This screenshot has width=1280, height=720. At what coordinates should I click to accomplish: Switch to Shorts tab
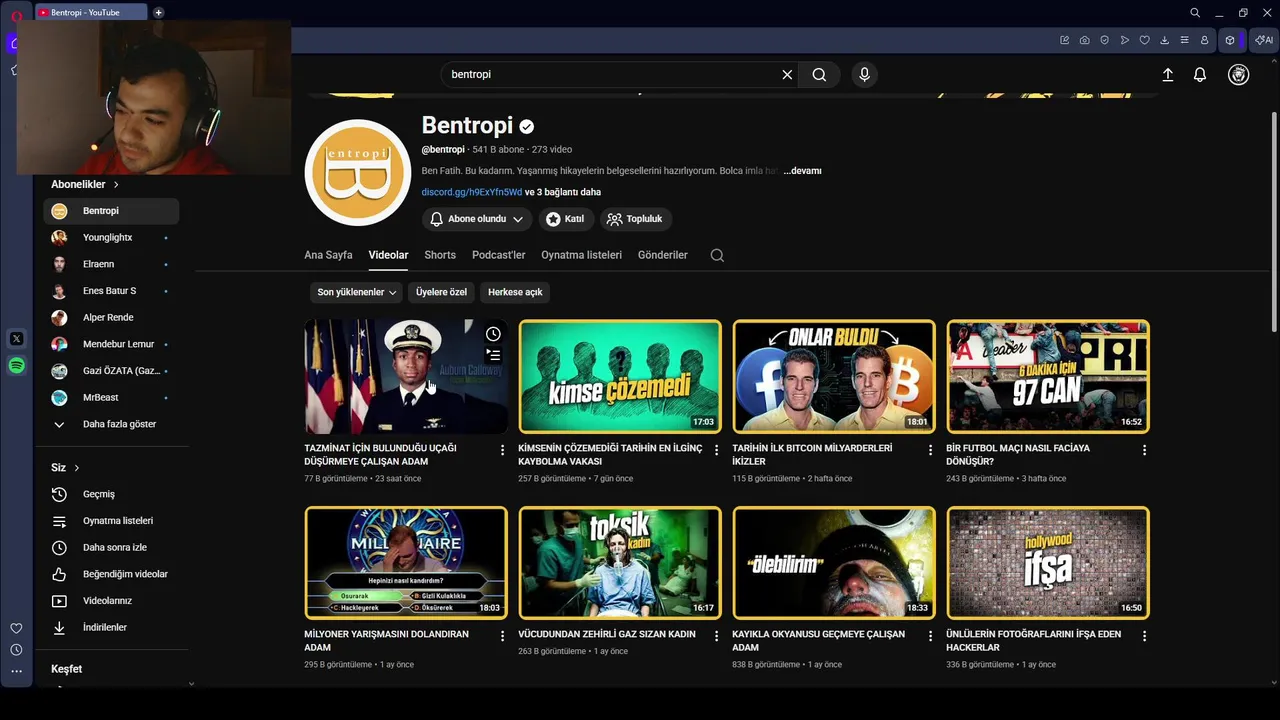pyautogui.click(x=440, y=255)
